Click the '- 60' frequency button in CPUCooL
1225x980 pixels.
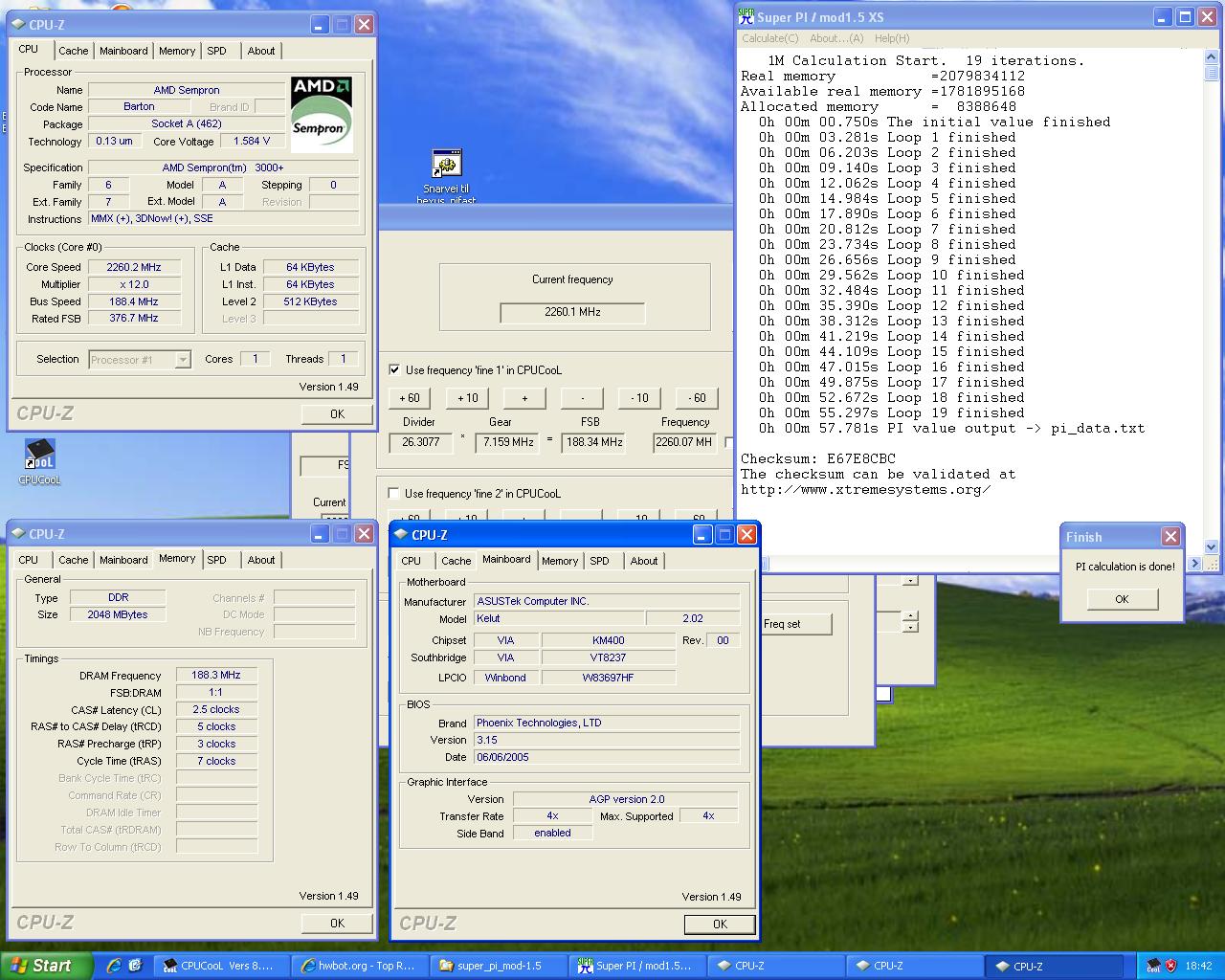697,398
